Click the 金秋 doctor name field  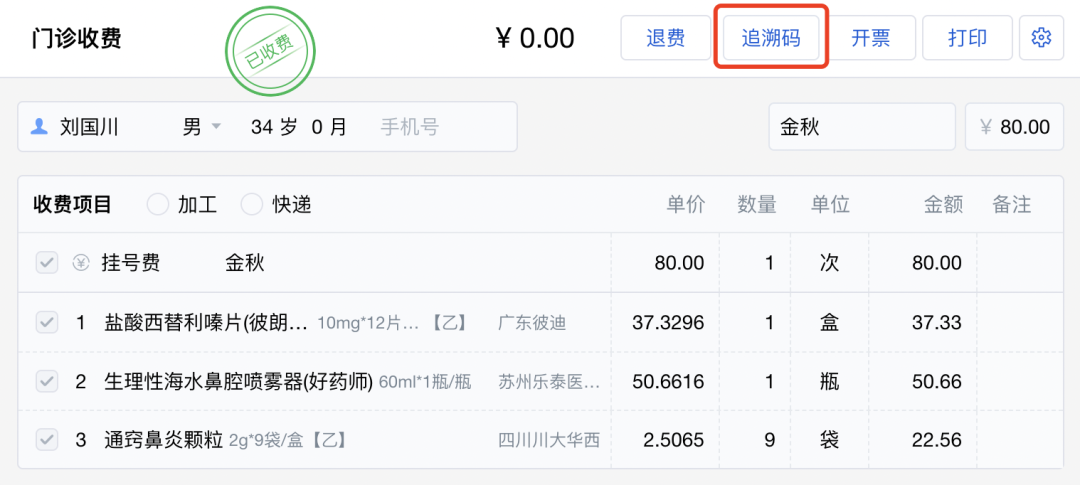[860, 127]
